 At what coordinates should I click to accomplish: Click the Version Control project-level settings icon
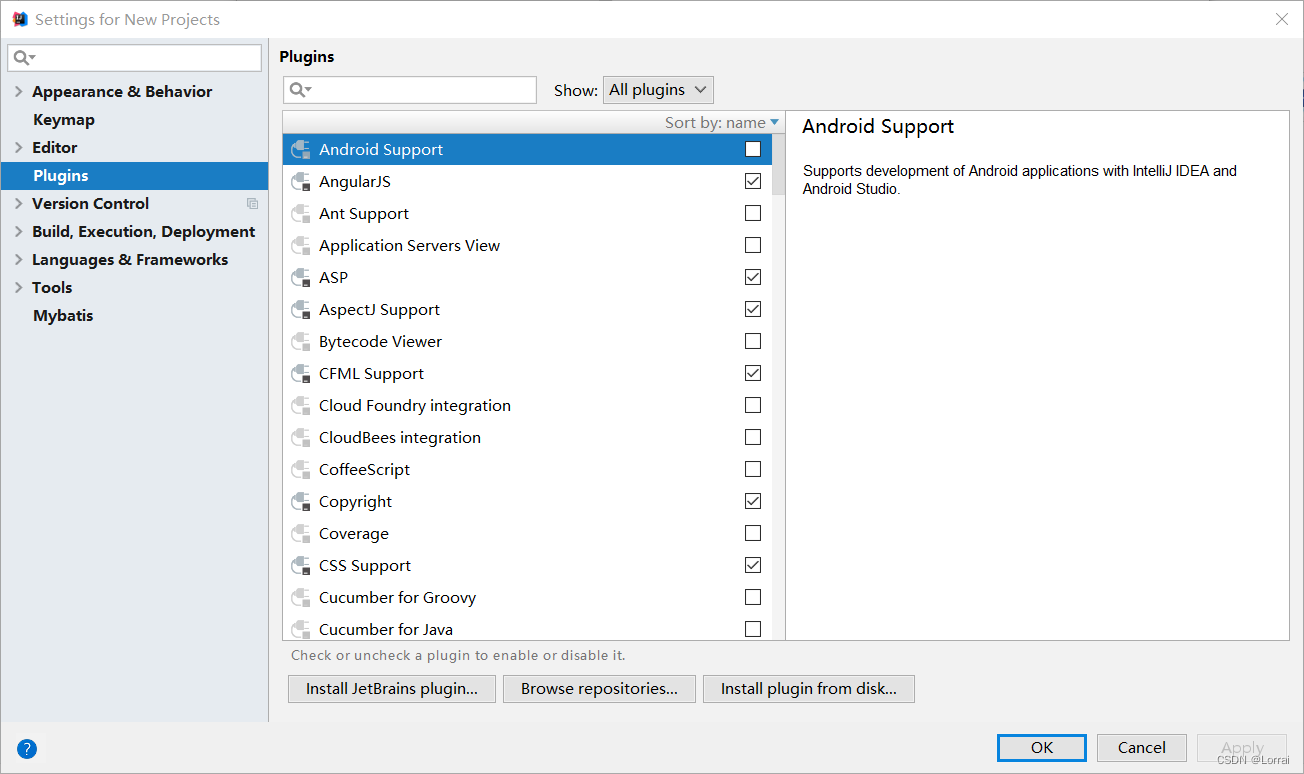pyautogui.click(x=252, y=204)
